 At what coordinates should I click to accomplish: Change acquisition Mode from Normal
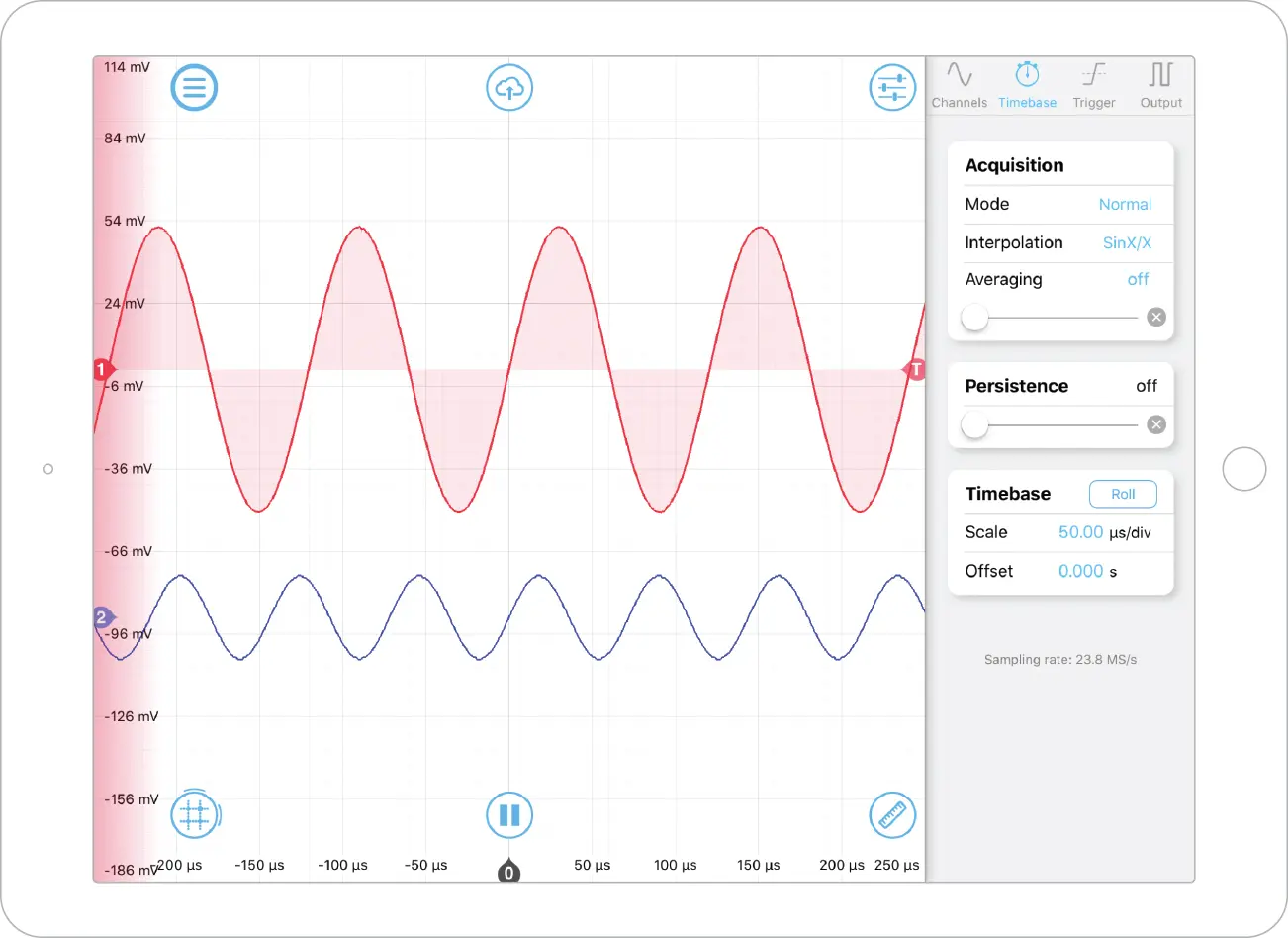(x=1125, y=205)
